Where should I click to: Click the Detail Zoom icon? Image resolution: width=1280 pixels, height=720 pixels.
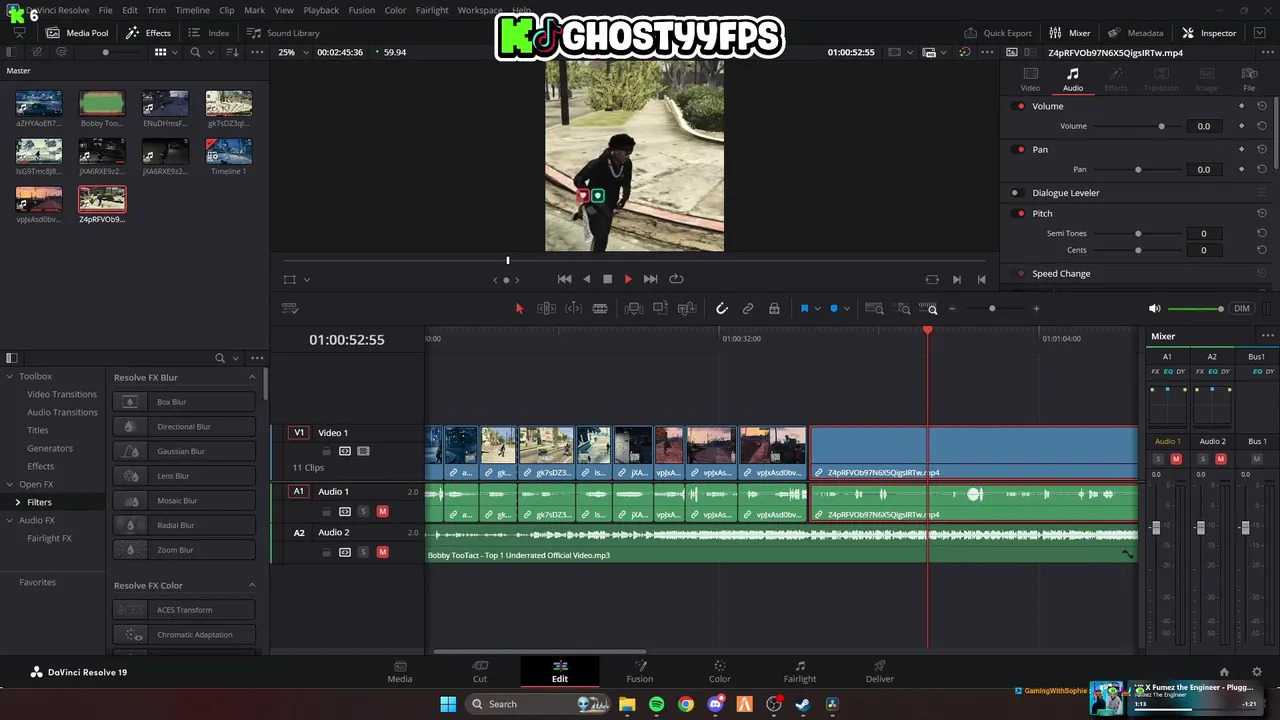tap(902, 309)
